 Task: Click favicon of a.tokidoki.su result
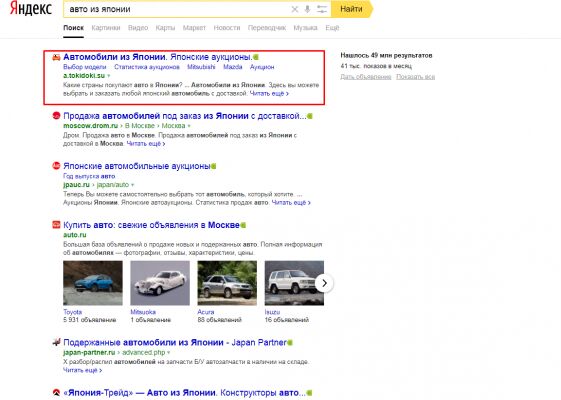[56, 57]
